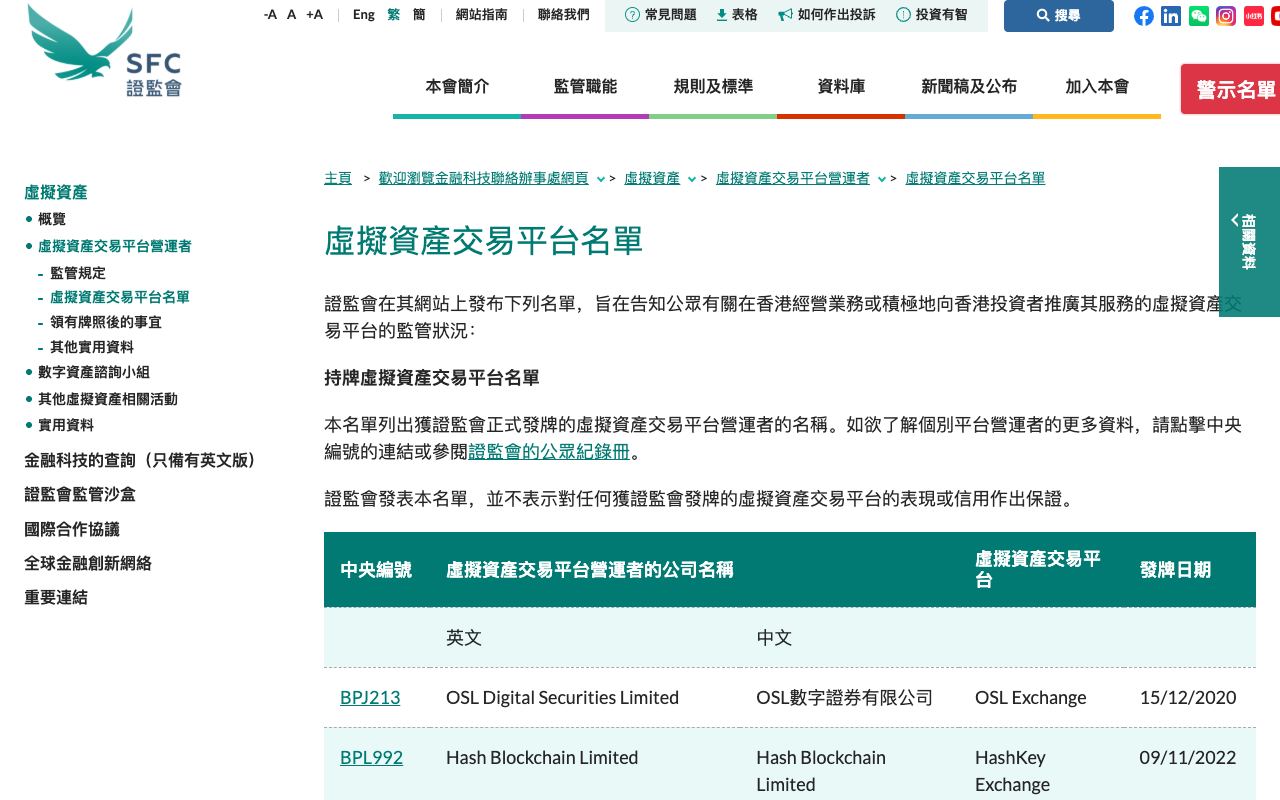The height and width of the screenshot is (800, 1280).
Task: Open the SFC LinkedIn page icon
Action: (1171, 15)
